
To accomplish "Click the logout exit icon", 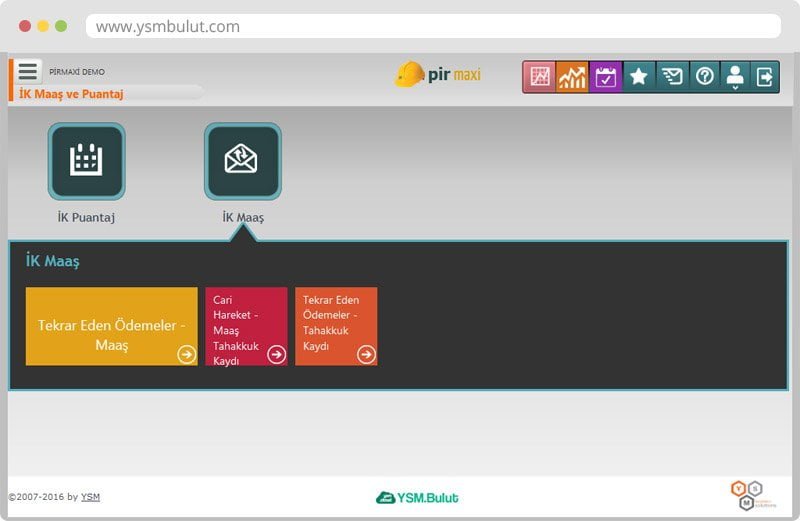I will pos(765,77).
